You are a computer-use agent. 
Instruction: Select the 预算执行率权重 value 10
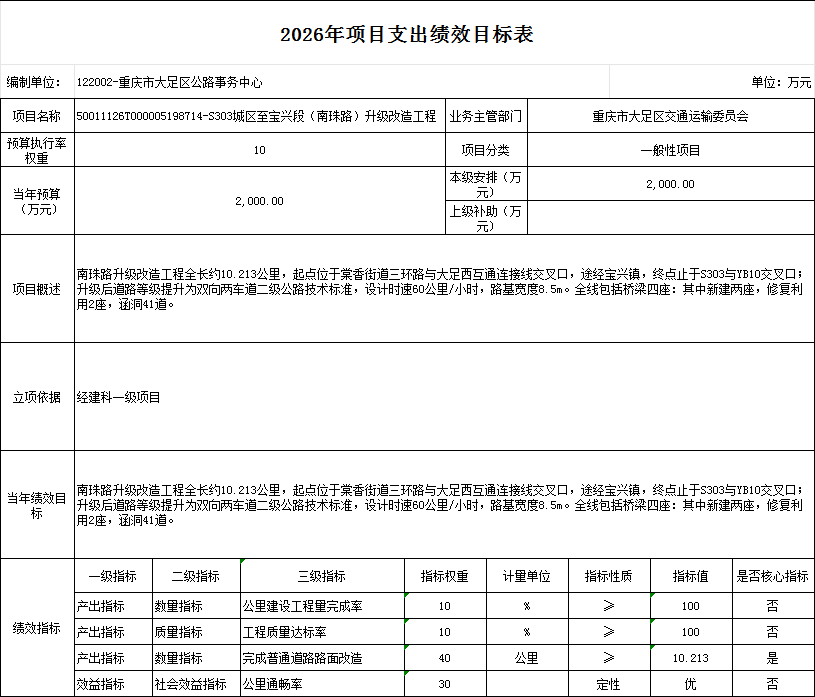click(x=258, y=148)
